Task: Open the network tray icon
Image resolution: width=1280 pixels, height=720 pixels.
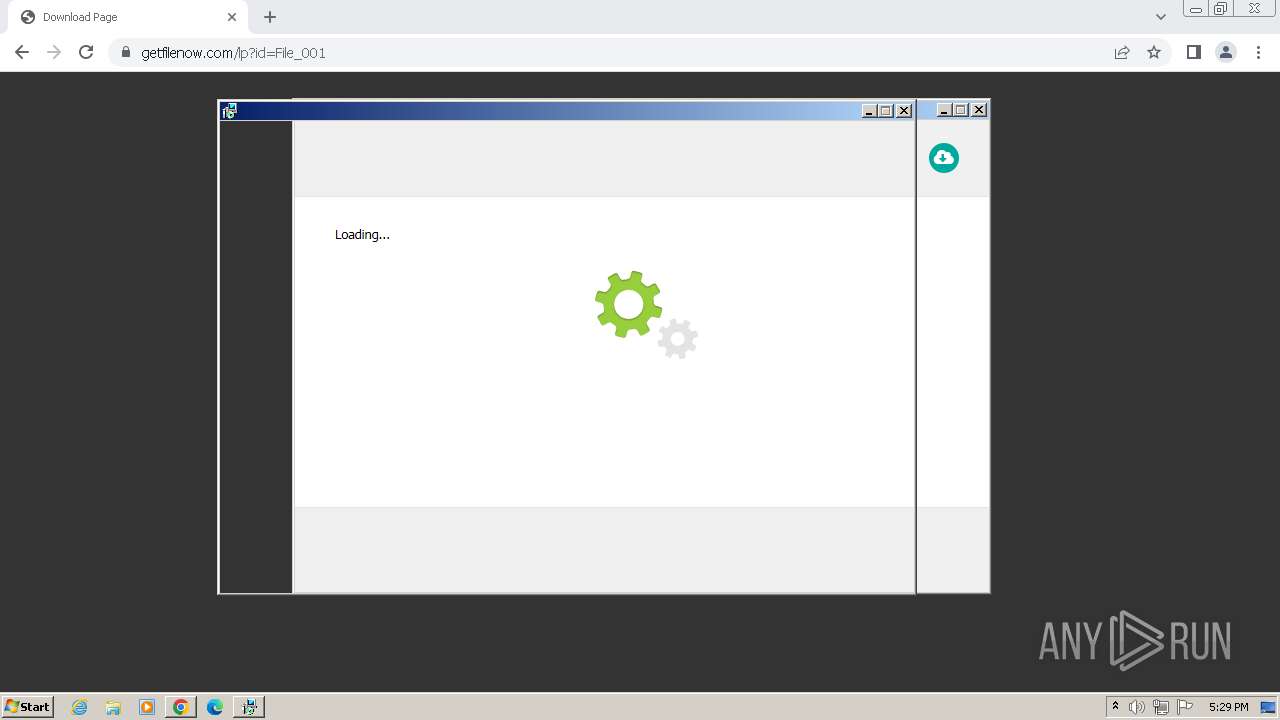Action: point(1161,707)
